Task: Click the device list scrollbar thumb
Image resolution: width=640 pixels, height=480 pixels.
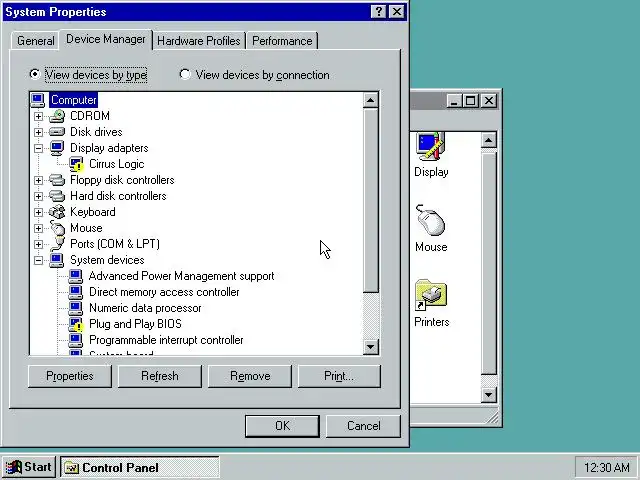Action: click(371, 200)
